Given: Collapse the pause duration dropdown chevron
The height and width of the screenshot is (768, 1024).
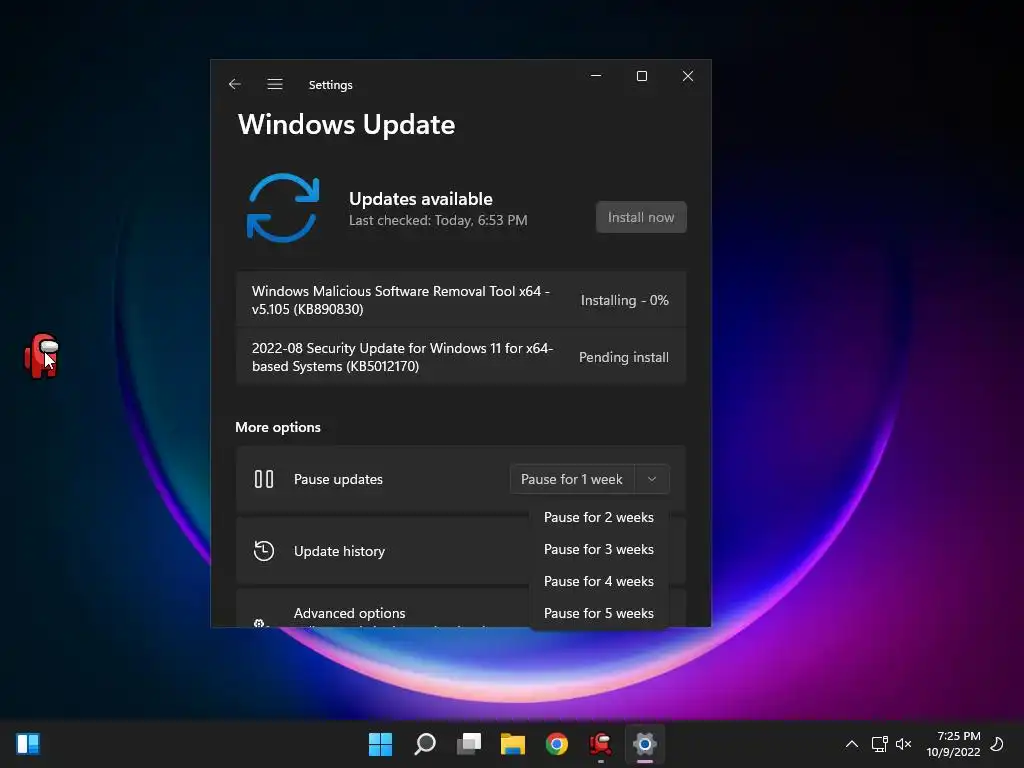Looking at the screenshot, I should [652, 479].
